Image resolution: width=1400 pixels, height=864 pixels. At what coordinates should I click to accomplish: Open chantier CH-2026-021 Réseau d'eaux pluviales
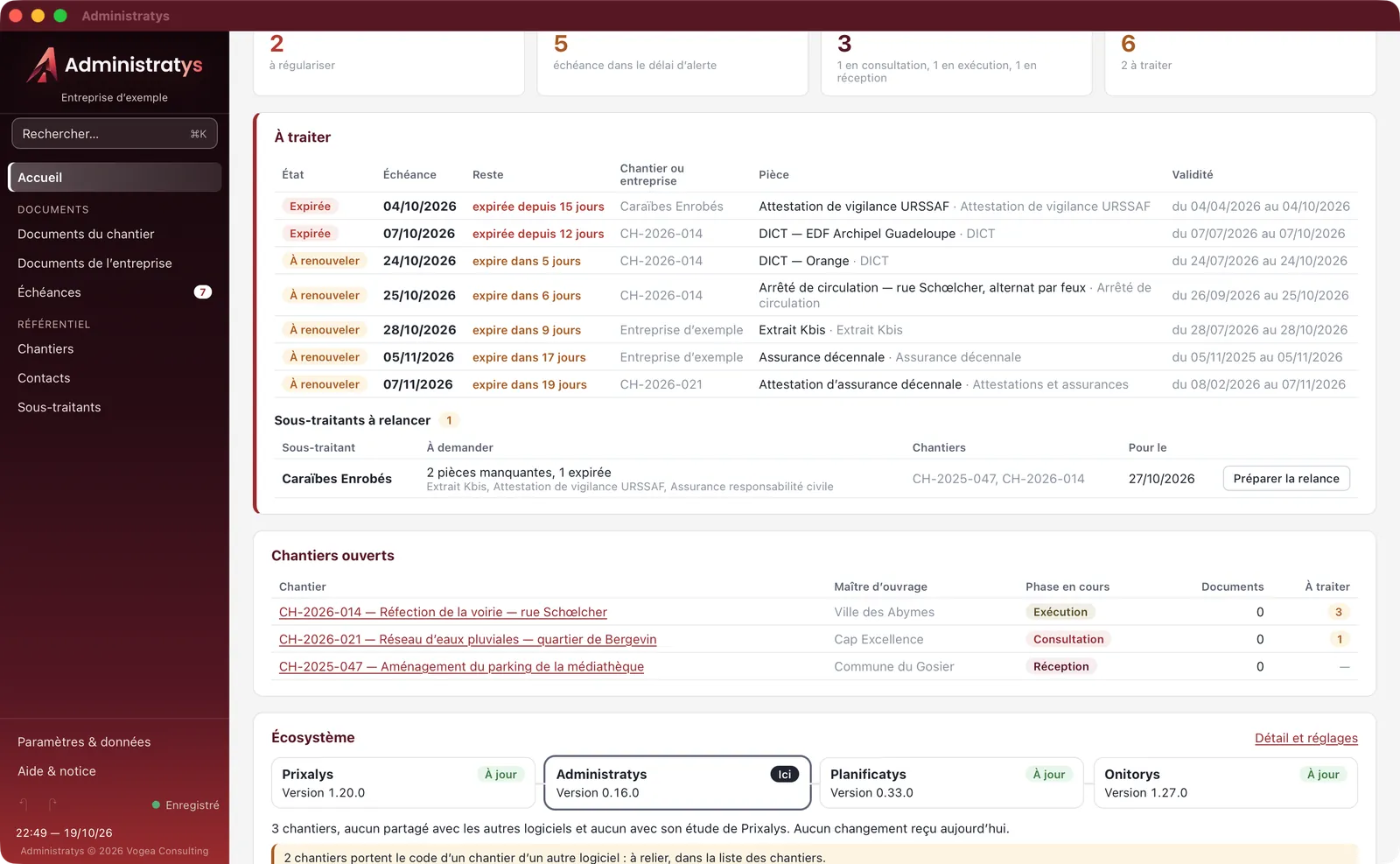coord(467,639)
